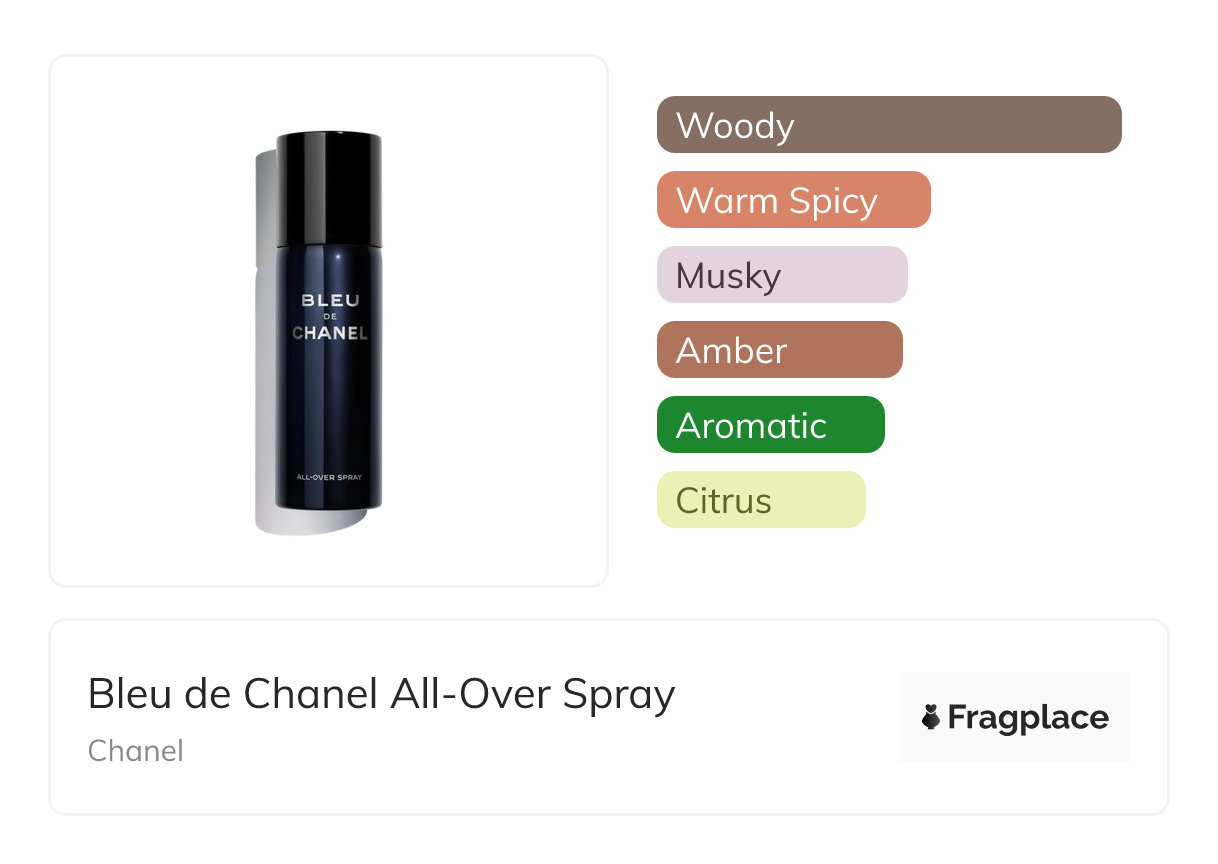This screenshot has height=864, width=1218.
Task: Open the Bleu de Chanel All-Over Spray title
Action: point(381,694)
